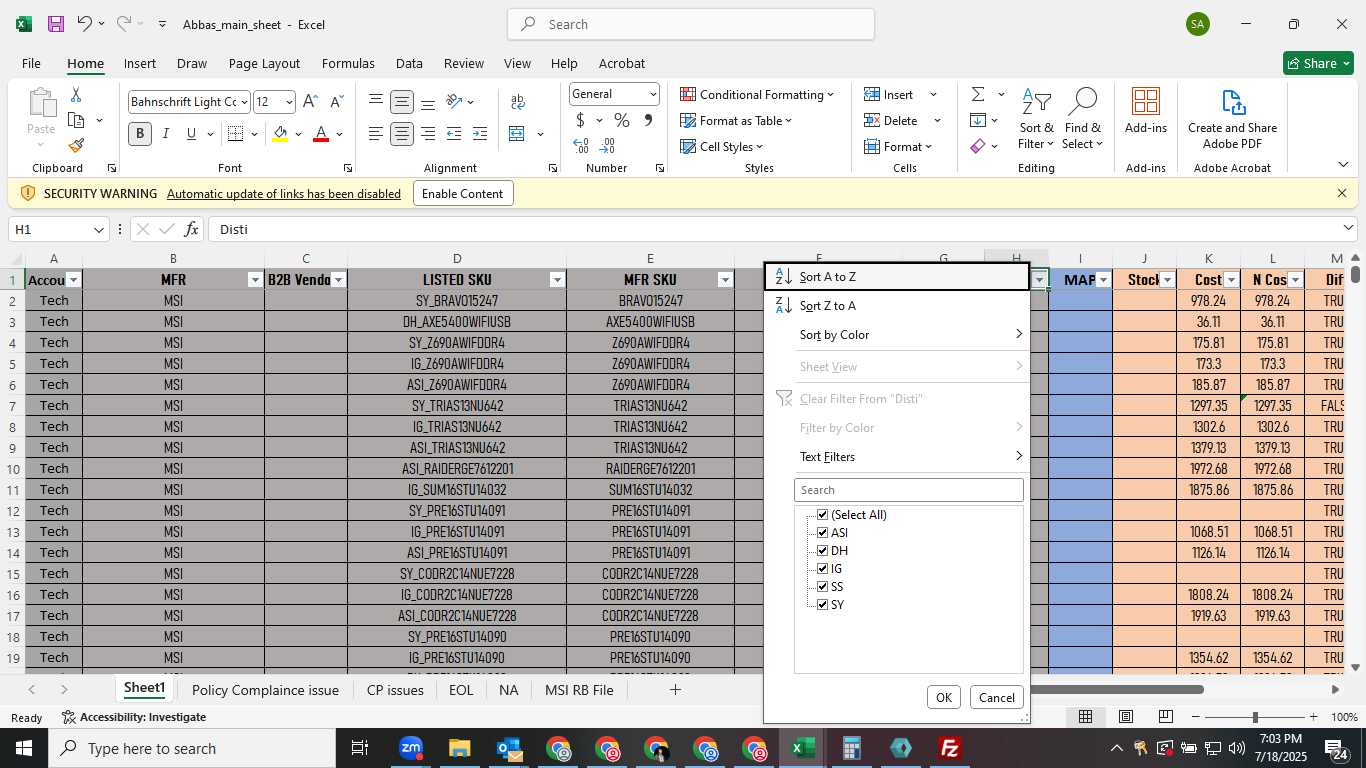1366x768 pixels.
Task: Click the Comma Style icon
Action: point(648,120)
